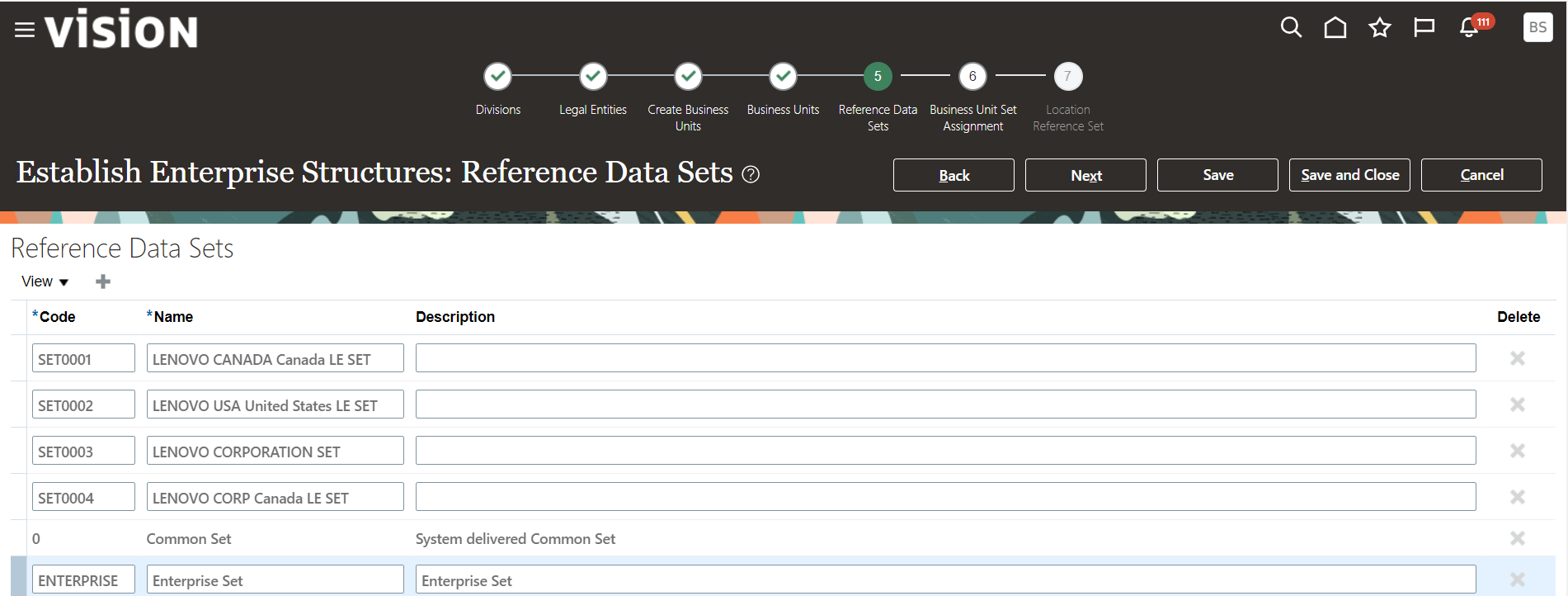
Task: Select step 7 Location Reference Set circle
Action: tap(1068, 76)
